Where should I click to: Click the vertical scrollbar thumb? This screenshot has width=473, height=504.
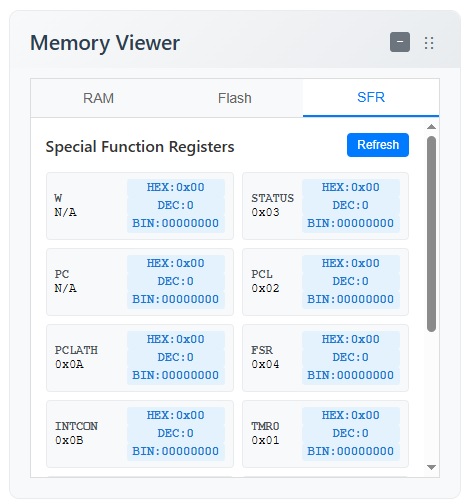coord(431,234)
